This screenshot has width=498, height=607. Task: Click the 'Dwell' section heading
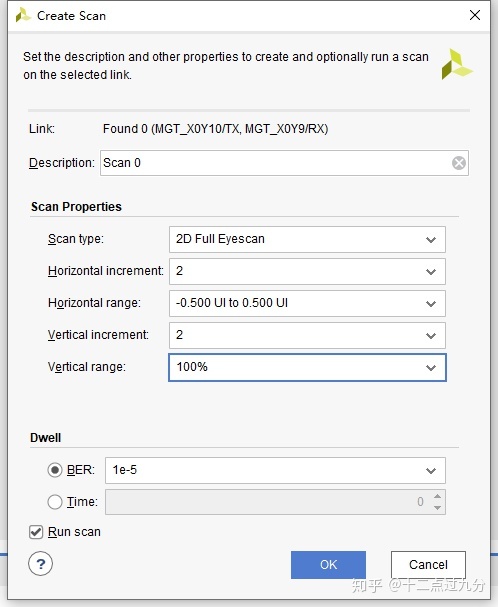click(46, 438)
